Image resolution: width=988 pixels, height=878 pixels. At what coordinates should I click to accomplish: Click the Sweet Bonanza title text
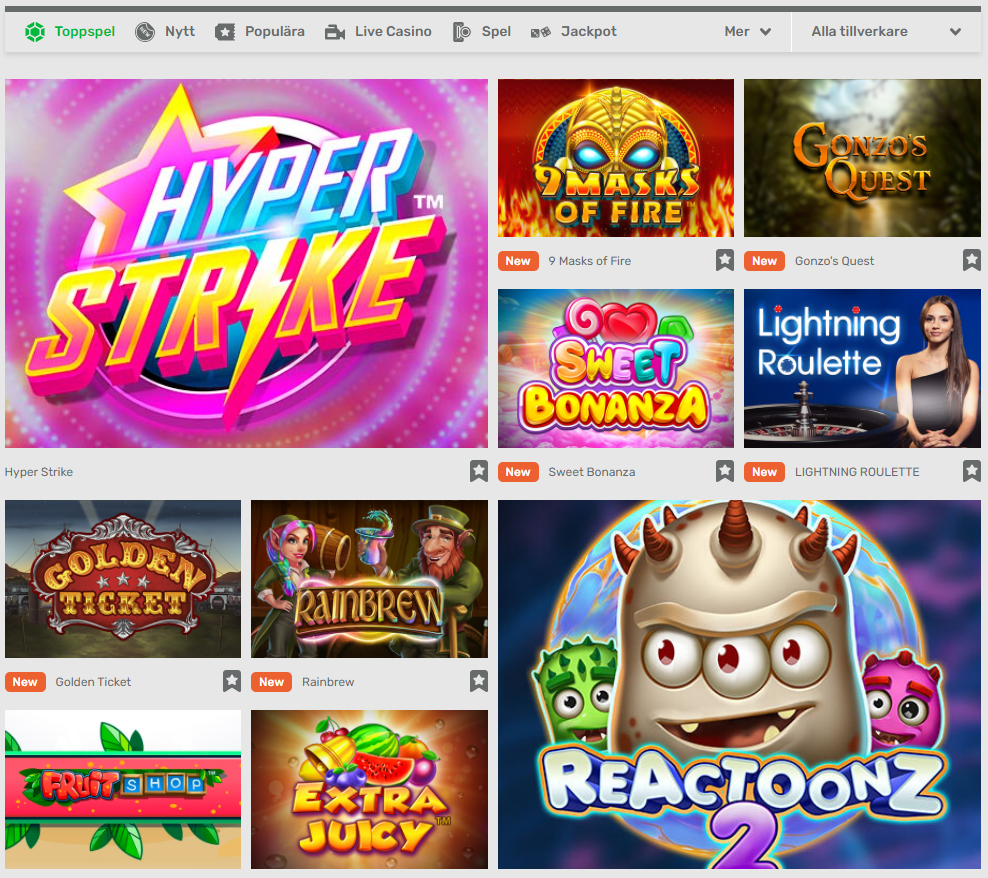coord(592,471)
